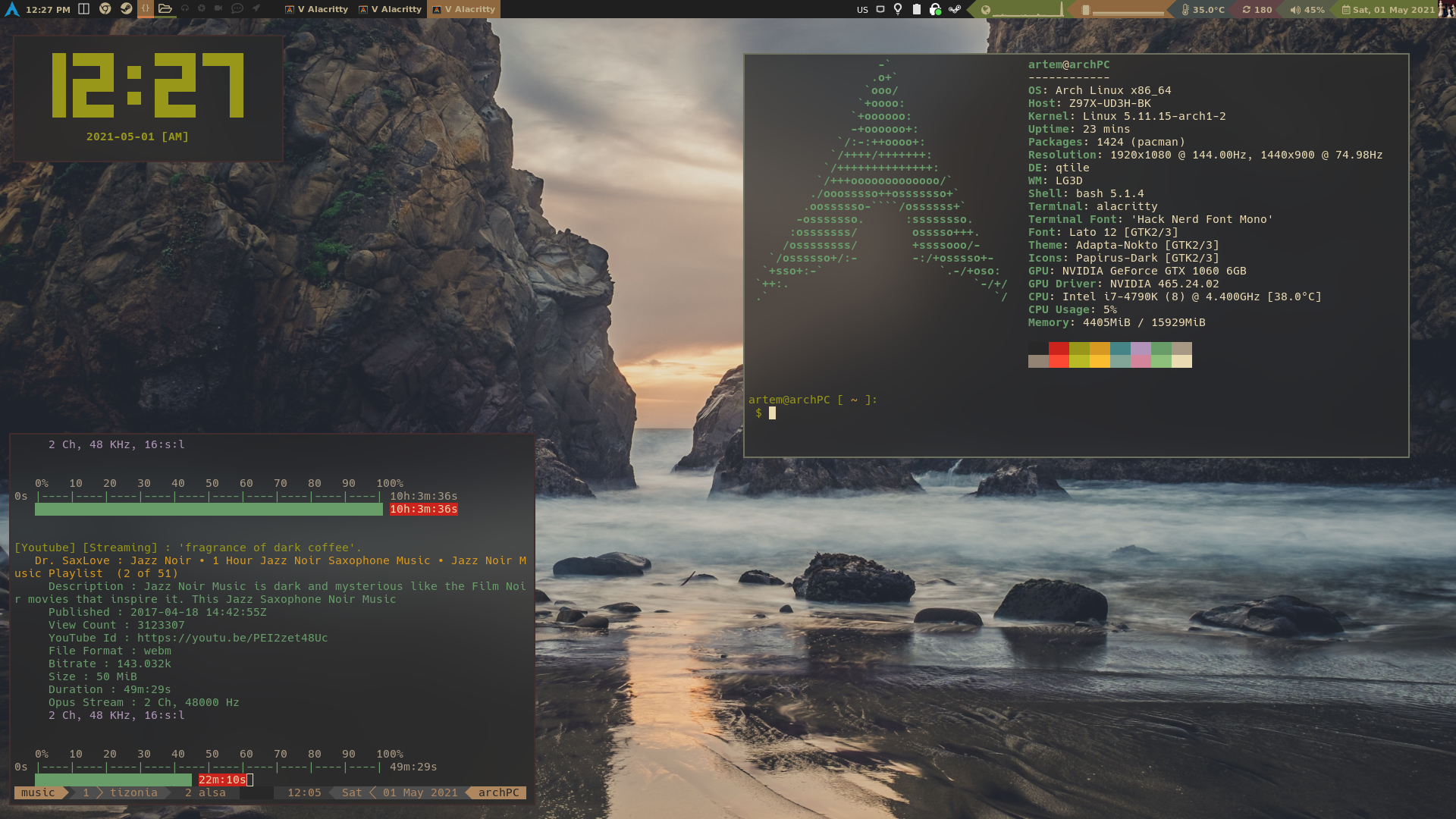Open the Chrome workspace icon

pos(105,9)
